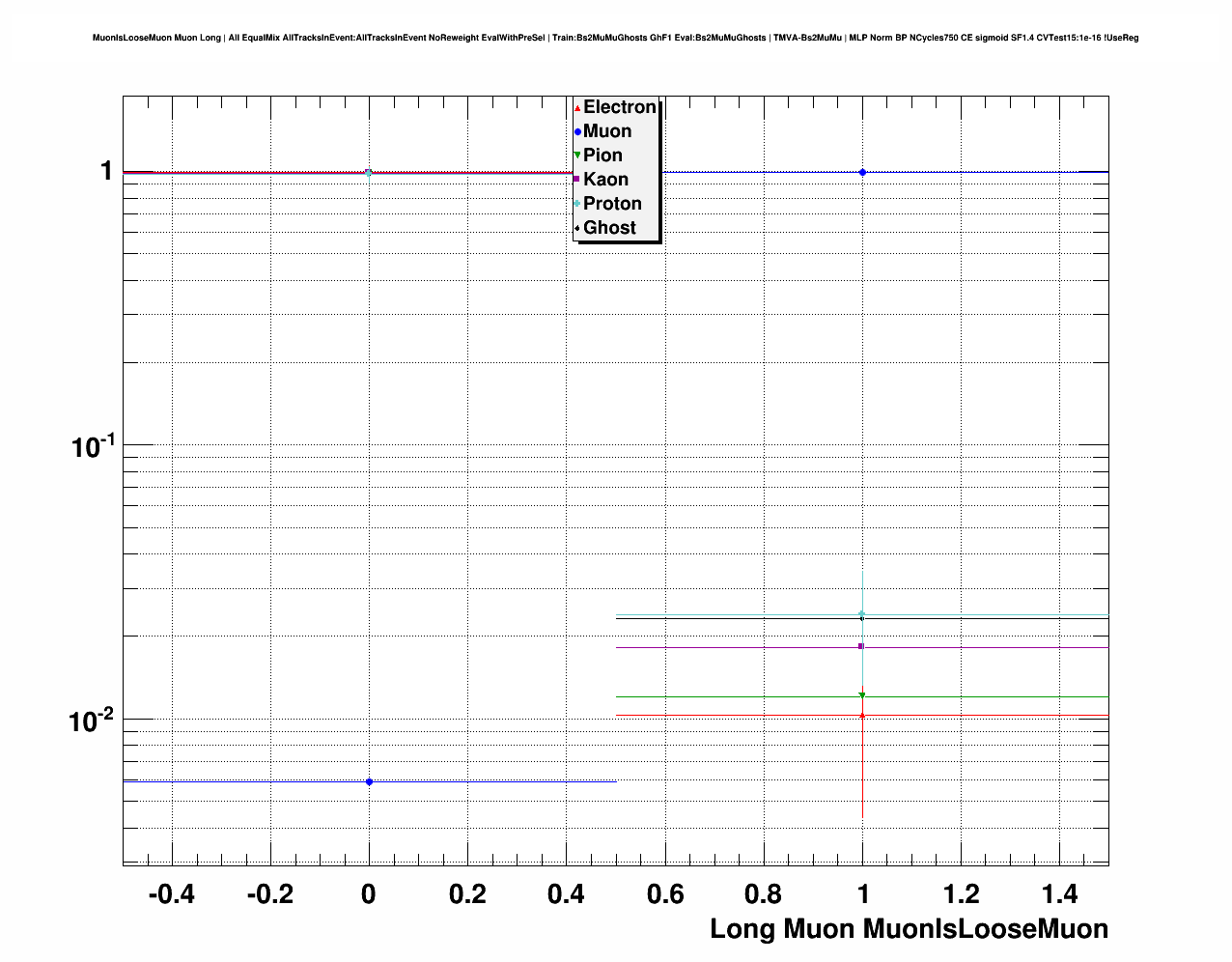Image resolution: width=1232 pixels, height=962 pixels.
Task: Click the blue Muon circle marker in legend
Action: tap(577, 132)
